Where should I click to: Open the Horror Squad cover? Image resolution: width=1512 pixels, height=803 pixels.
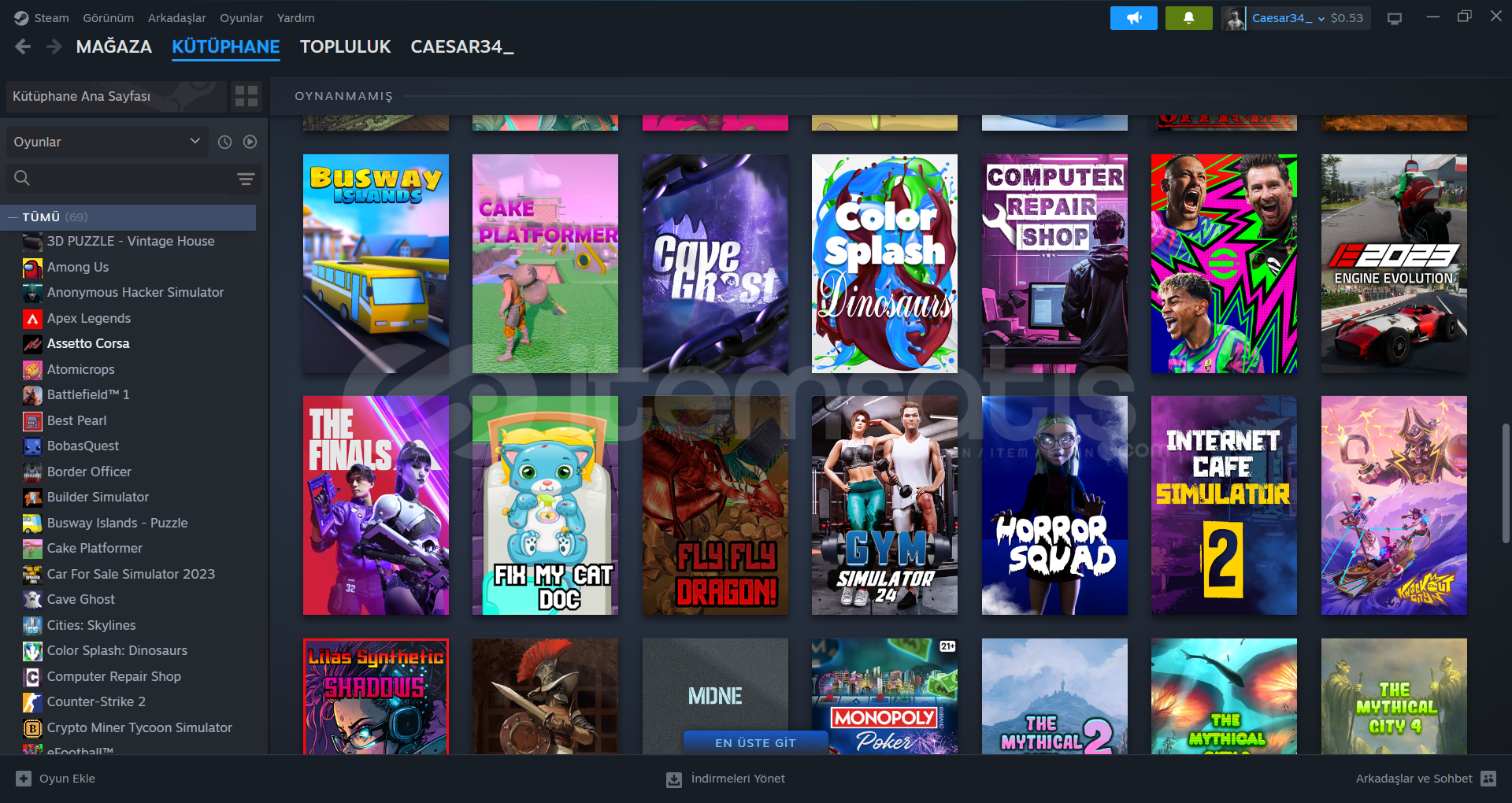(x=1054, y=505)
